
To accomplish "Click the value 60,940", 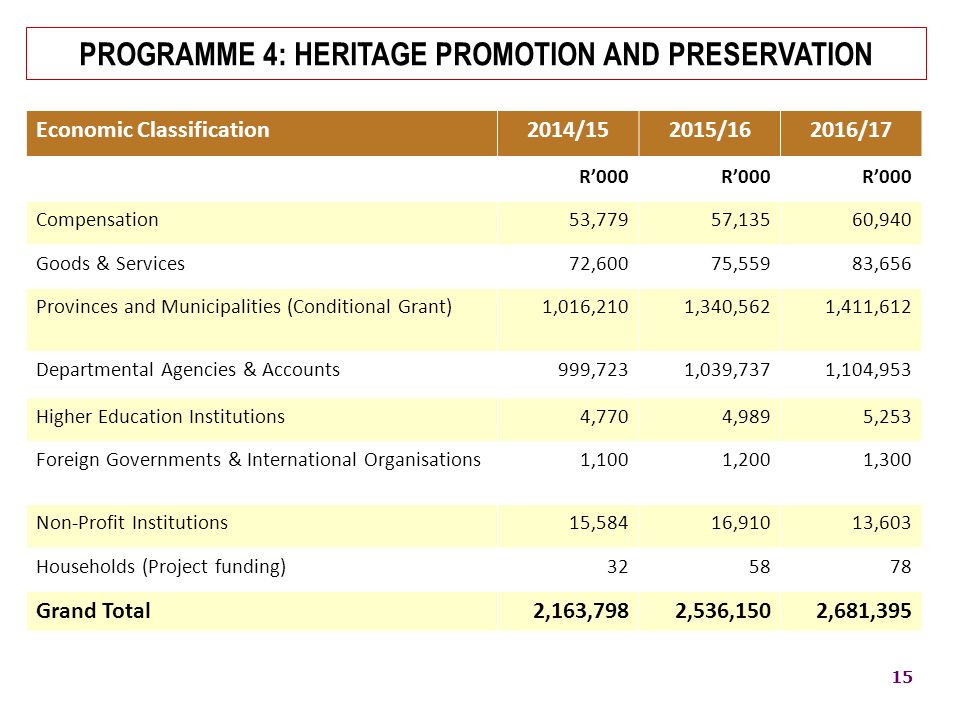I will tap(882, 220).
